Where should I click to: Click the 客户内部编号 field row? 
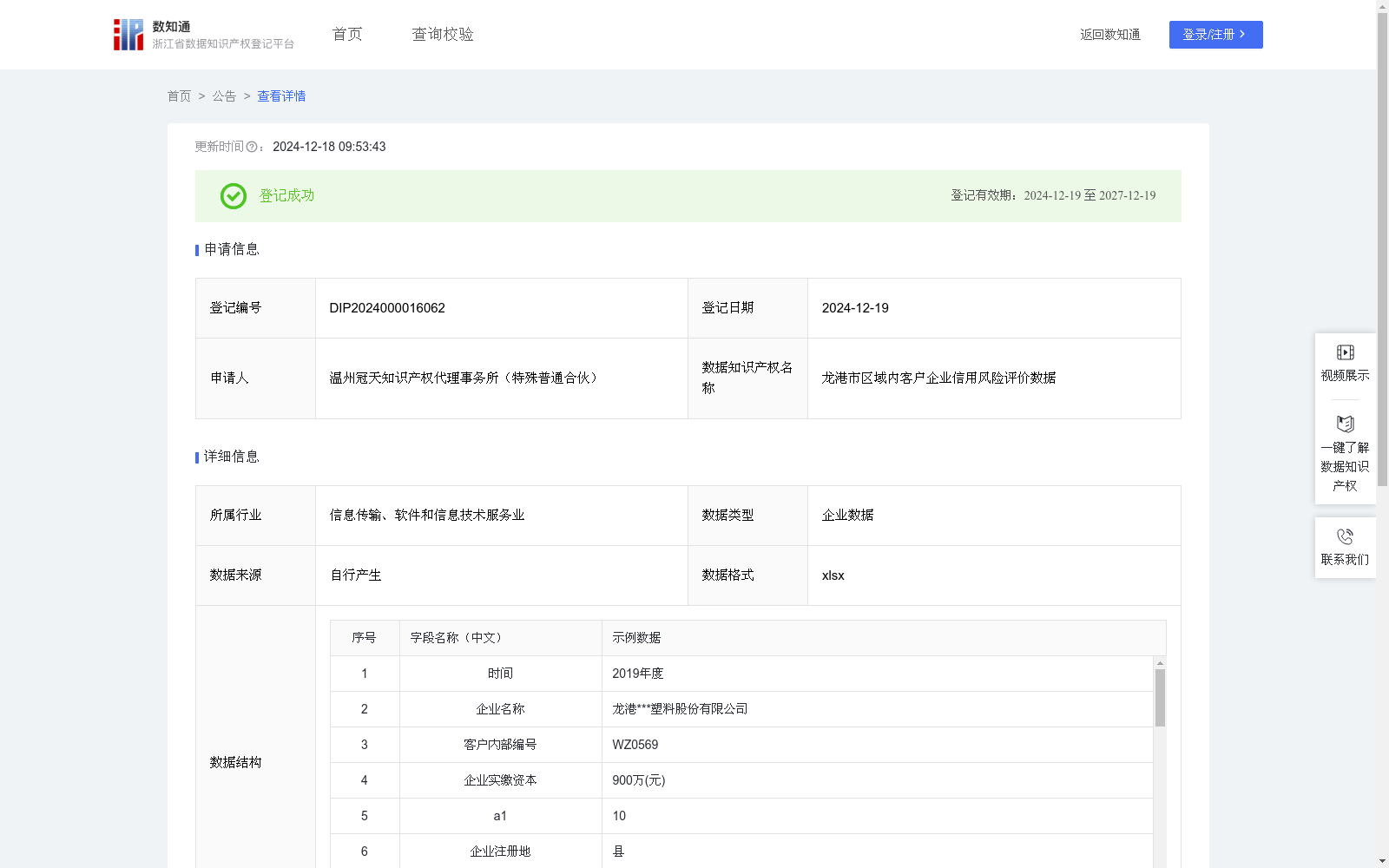click(x=741, y=745)
